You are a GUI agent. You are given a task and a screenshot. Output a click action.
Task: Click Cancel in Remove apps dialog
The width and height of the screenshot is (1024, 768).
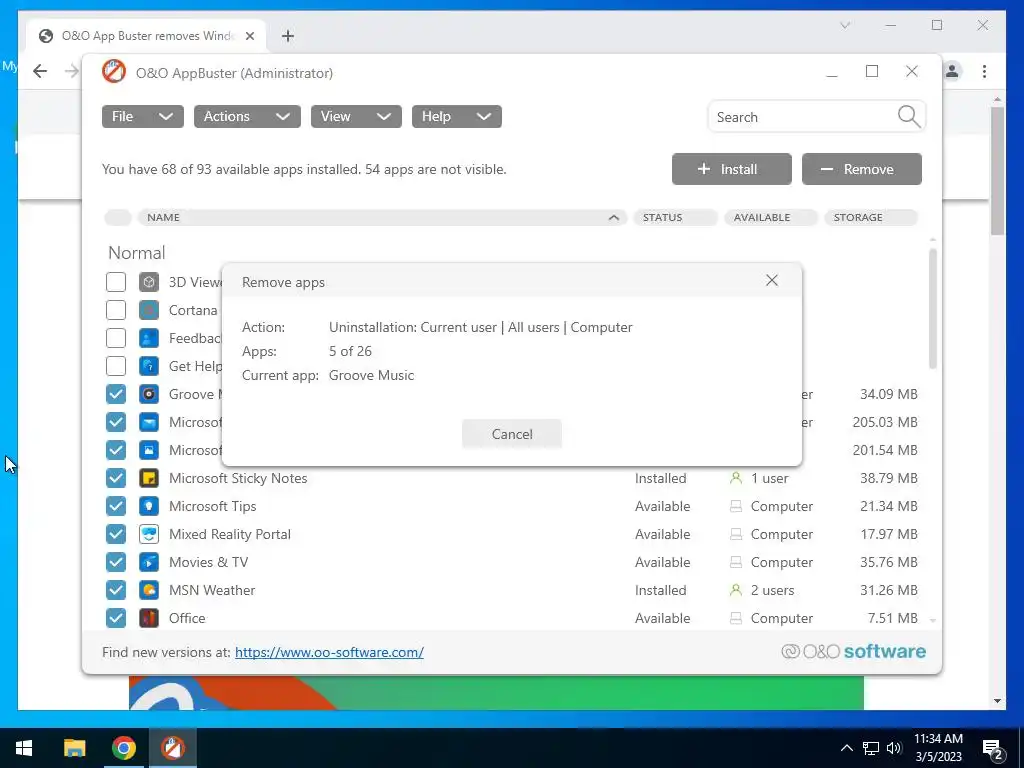click(x=512, y=434)
